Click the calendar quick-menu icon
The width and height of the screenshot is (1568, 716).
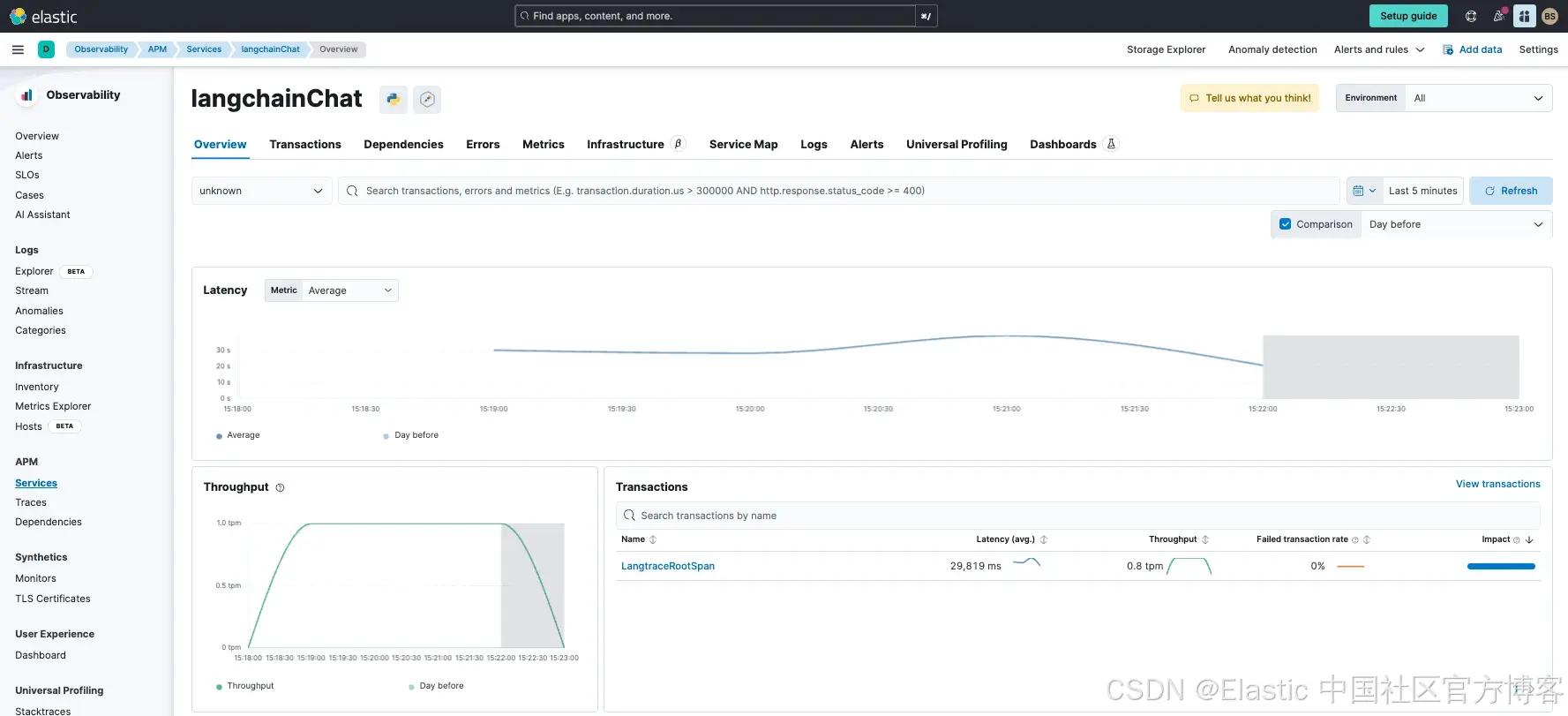coord(1364,191)
